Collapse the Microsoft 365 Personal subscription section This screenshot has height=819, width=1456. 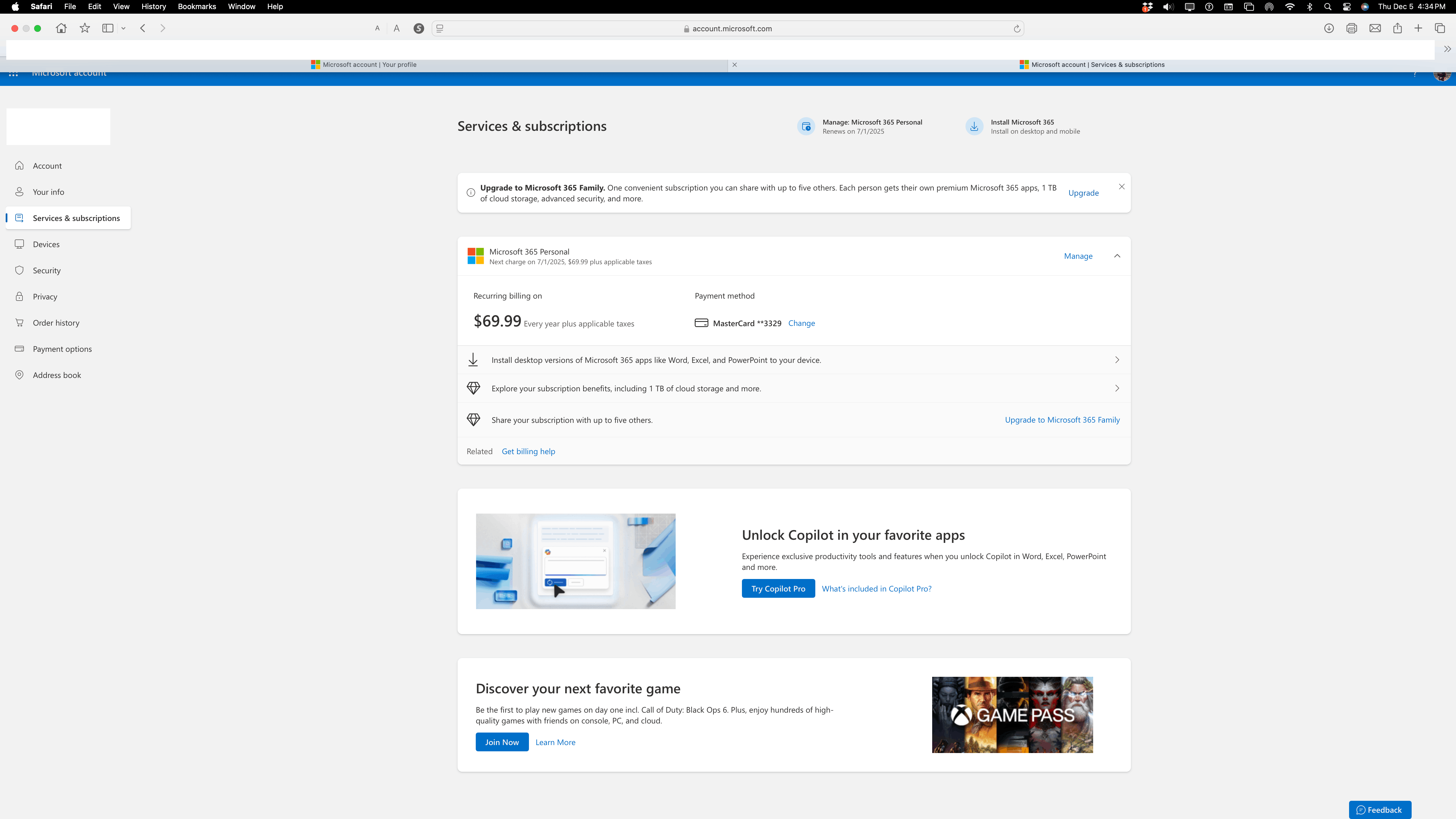1117,256
